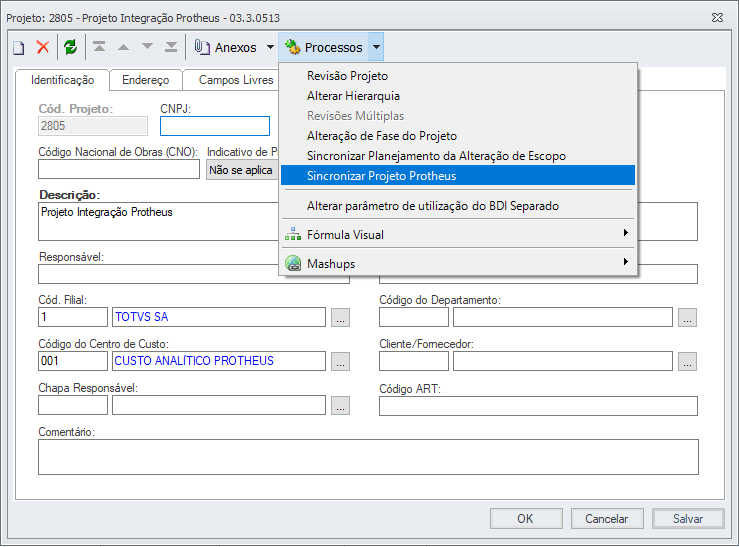Click the Salvar button
Viewport: 739px width, 547px height.
(688, 519)
